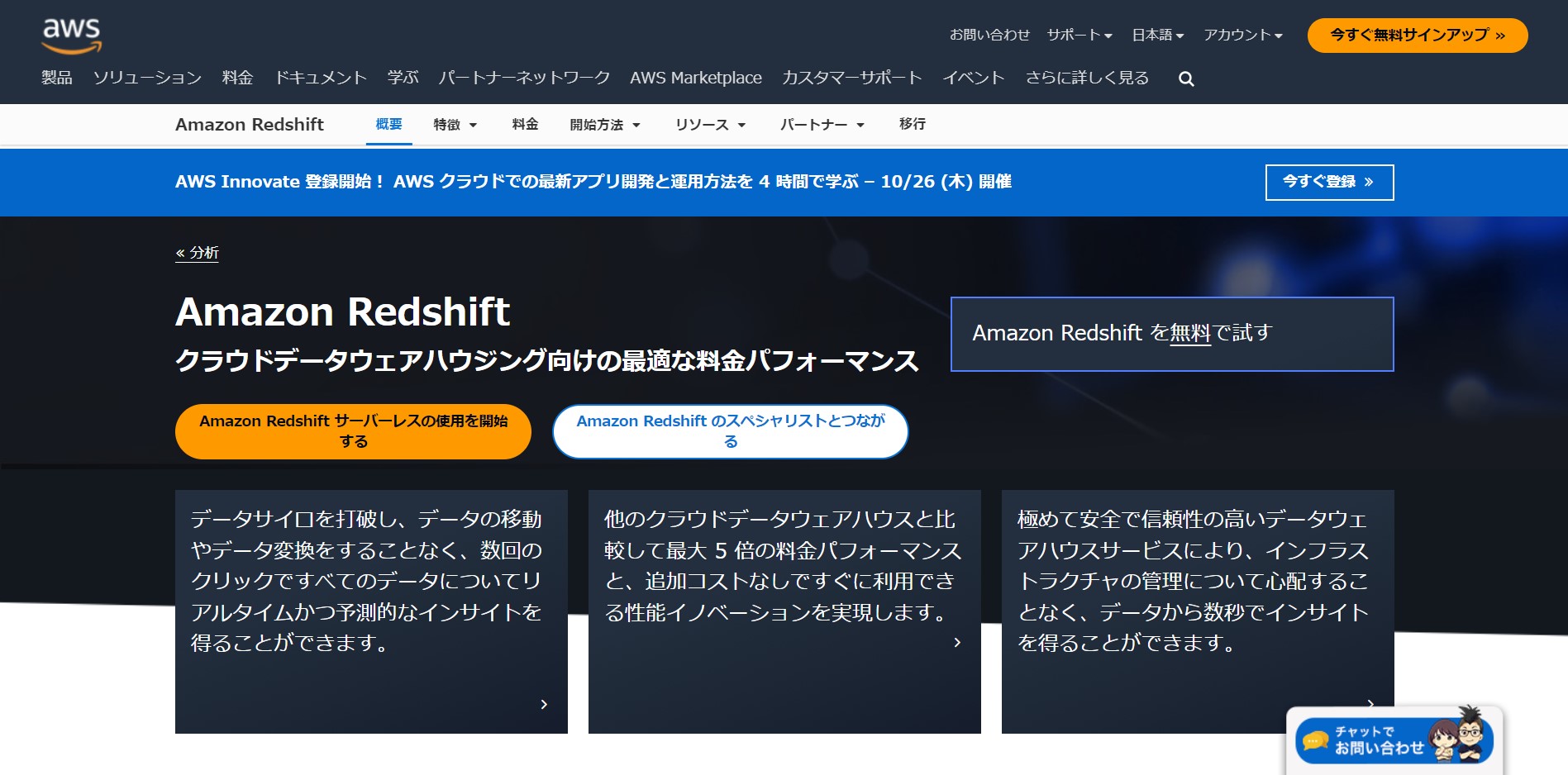The height and width of the screenshot is (775, 1568).
Task: Go back via the « 分析 link
Action: (197, 253)
